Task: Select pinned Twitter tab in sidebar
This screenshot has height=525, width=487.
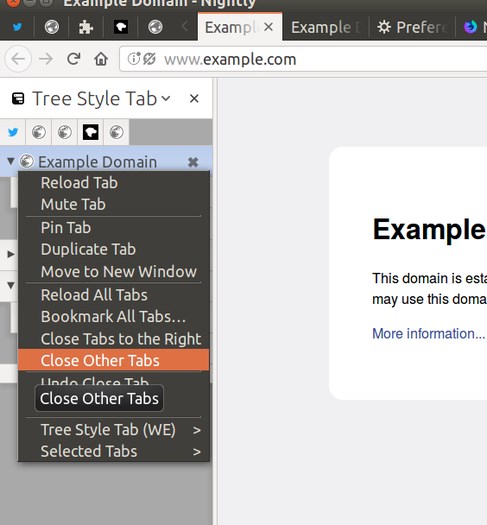Action: [13, 132]
